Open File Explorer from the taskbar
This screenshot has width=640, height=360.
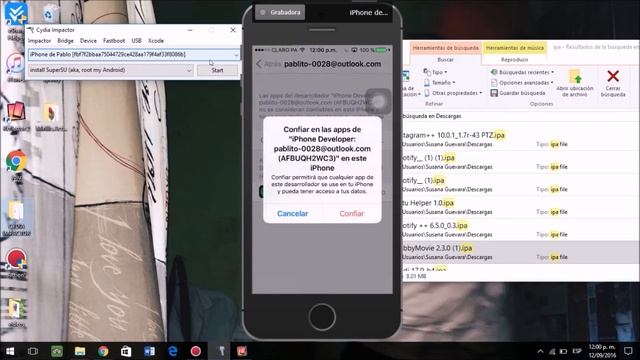point(80,351)
